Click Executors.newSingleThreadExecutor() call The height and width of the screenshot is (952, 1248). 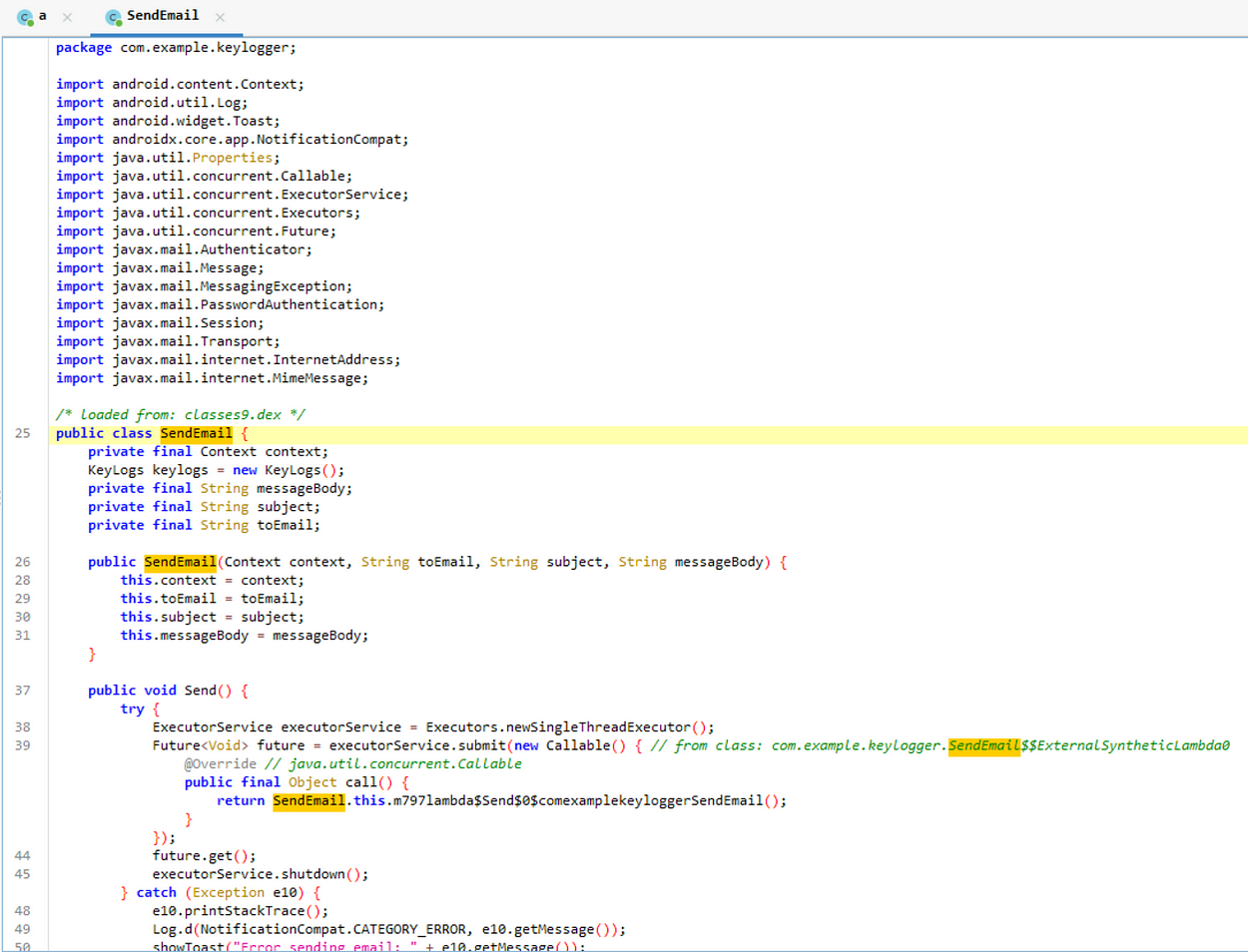point(569,727)
